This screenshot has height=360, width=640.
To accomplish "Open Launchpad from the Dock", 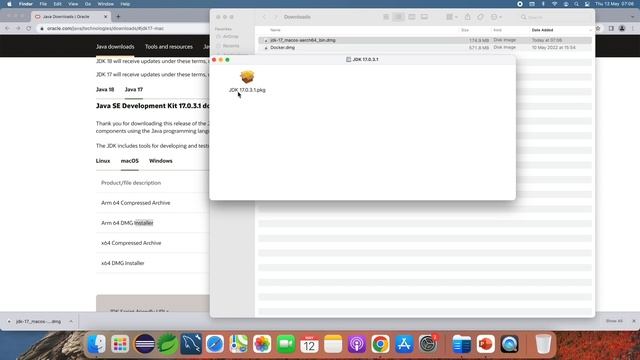I will click(x=120, y=344).
